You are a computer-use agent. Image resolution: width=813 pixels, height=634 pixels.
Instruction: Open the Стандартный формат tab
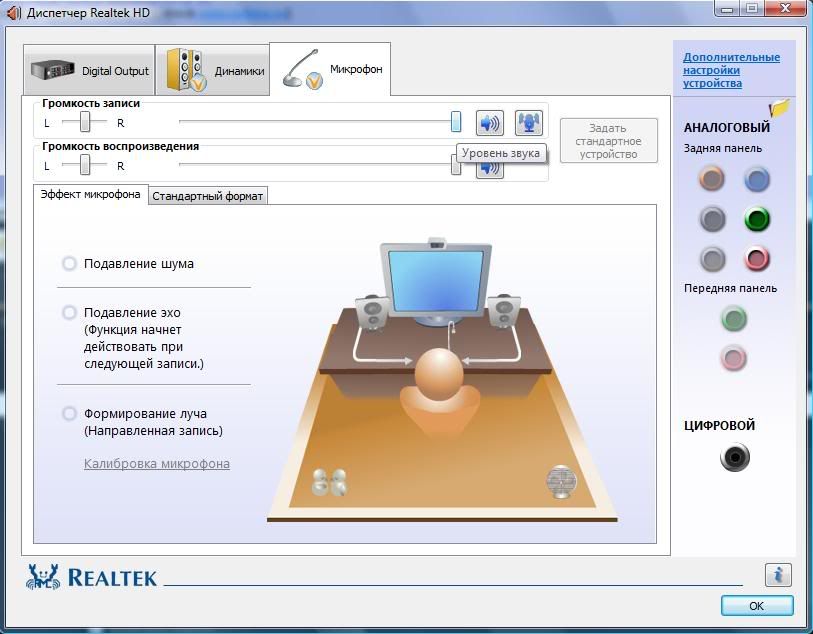click(x=208, y=196)
